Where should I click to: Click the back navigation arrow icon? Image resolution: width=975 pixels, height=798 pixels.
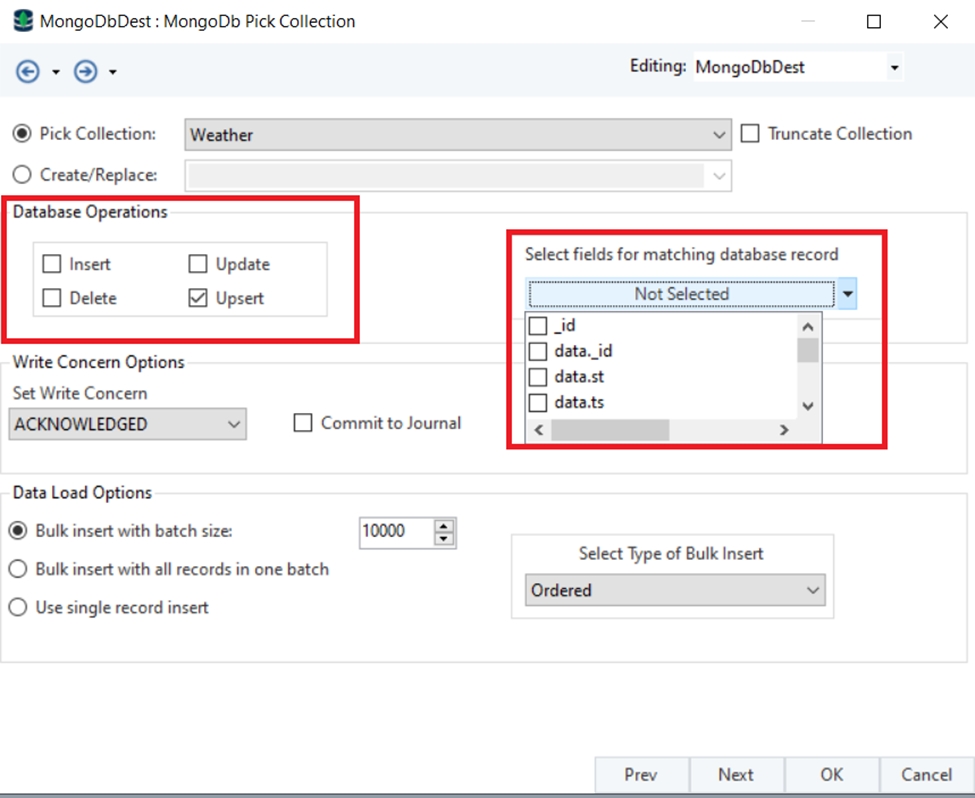click(x=27, y=72)
